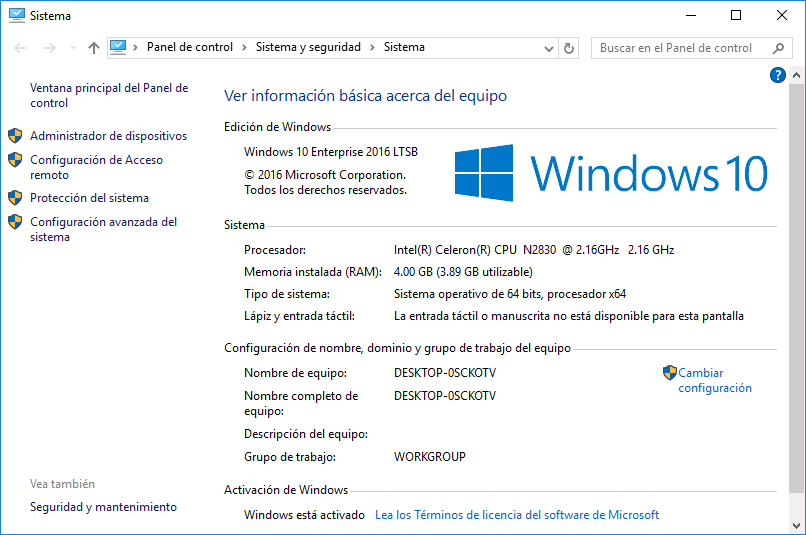The width and height of the screenshot is (806, 535).
Task: Select the WORKGROUP value
Action: (430, 457)
